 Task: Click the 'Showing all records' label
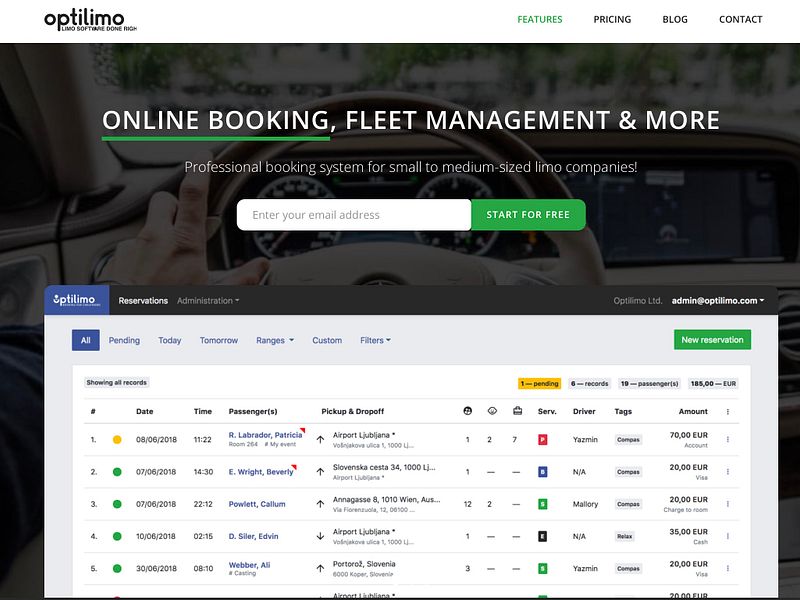(x=116, y=383)
